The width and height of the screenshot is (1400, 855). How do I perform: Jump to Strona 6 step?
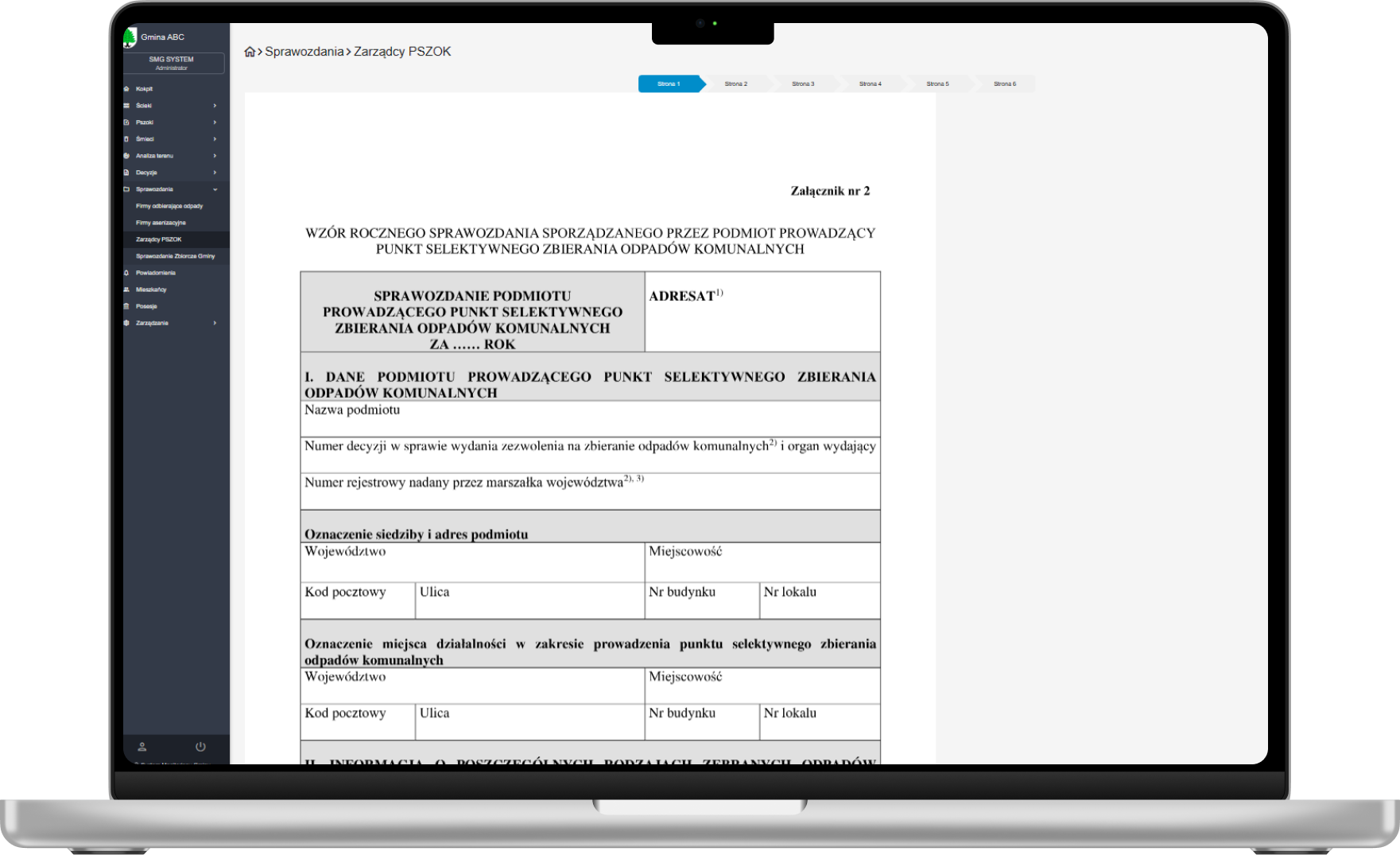point(1004,84)
